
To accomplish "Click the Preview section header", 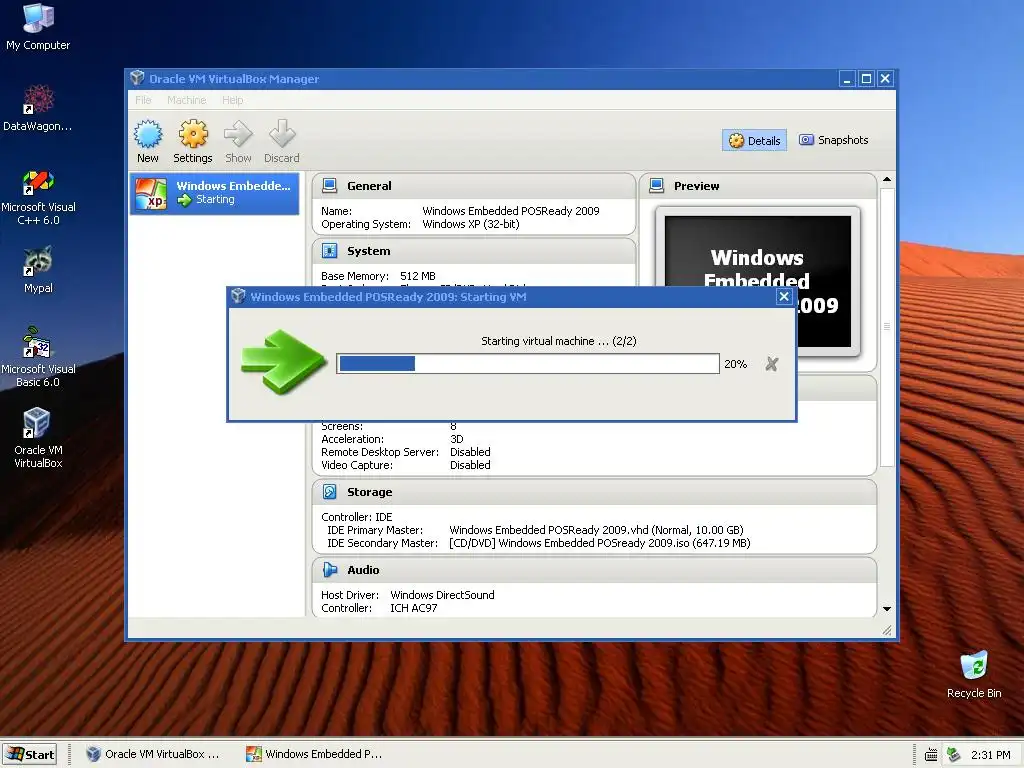I will pyautogui.click(x=758, y=186).
